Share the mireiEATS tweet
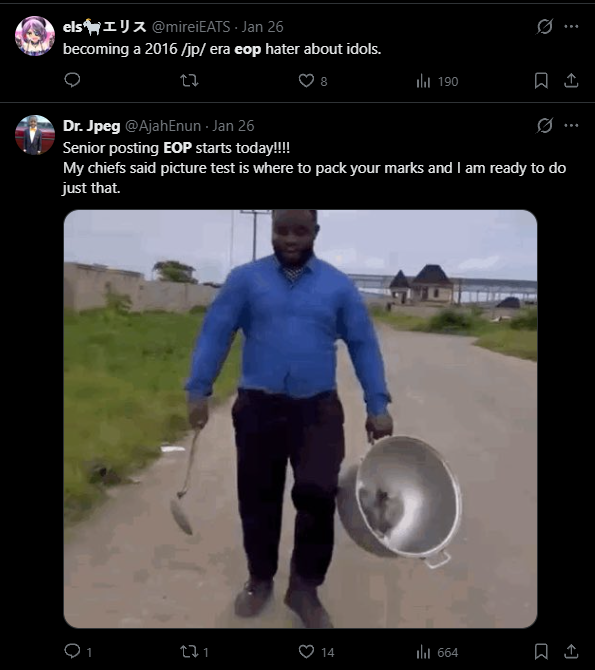This screenshot has height=670, width=595. point(571,80)
